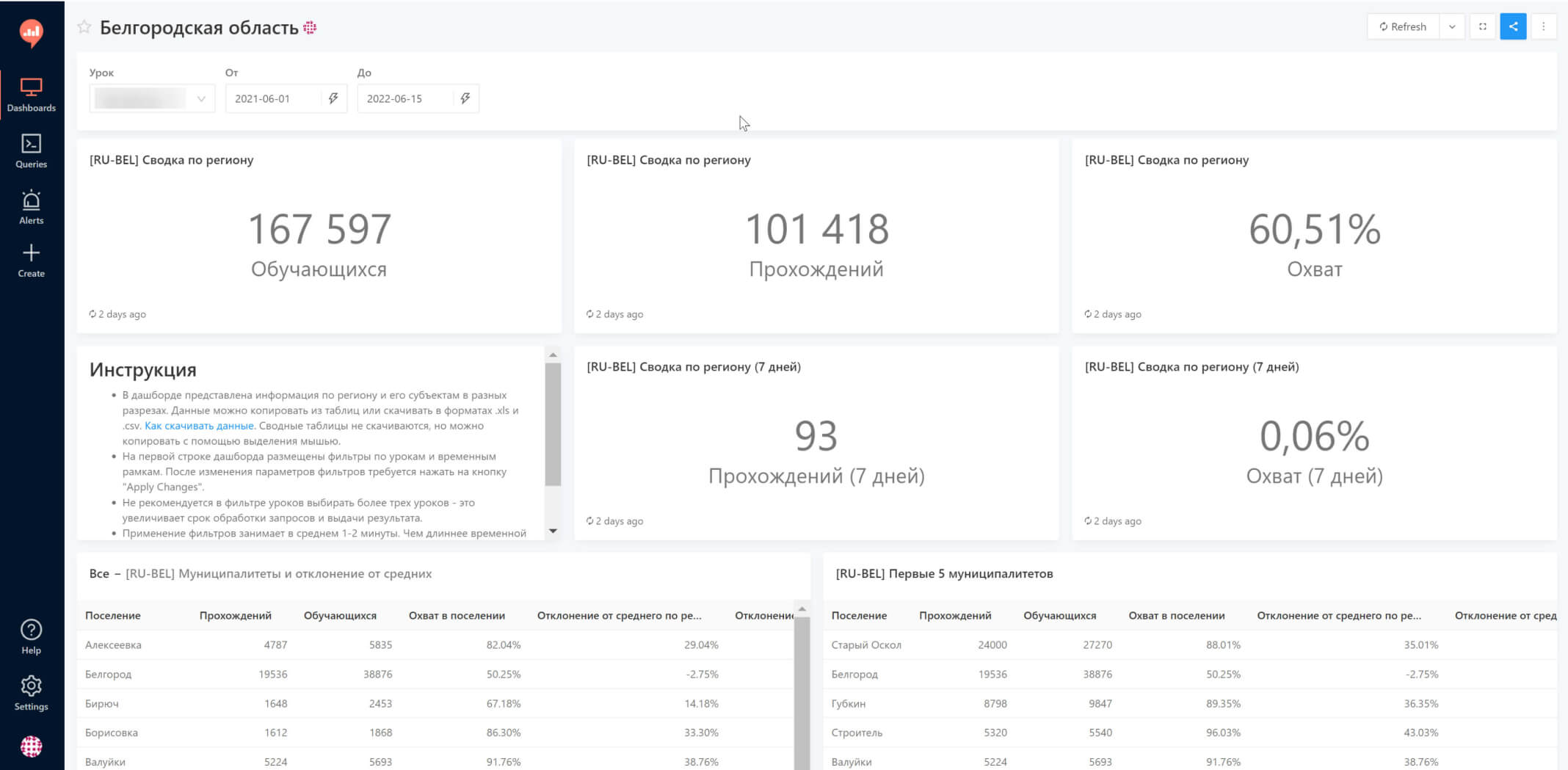Sort the left table by Охват в поселении
This screenshot has width=1568, height=770.
coord(457,615)
